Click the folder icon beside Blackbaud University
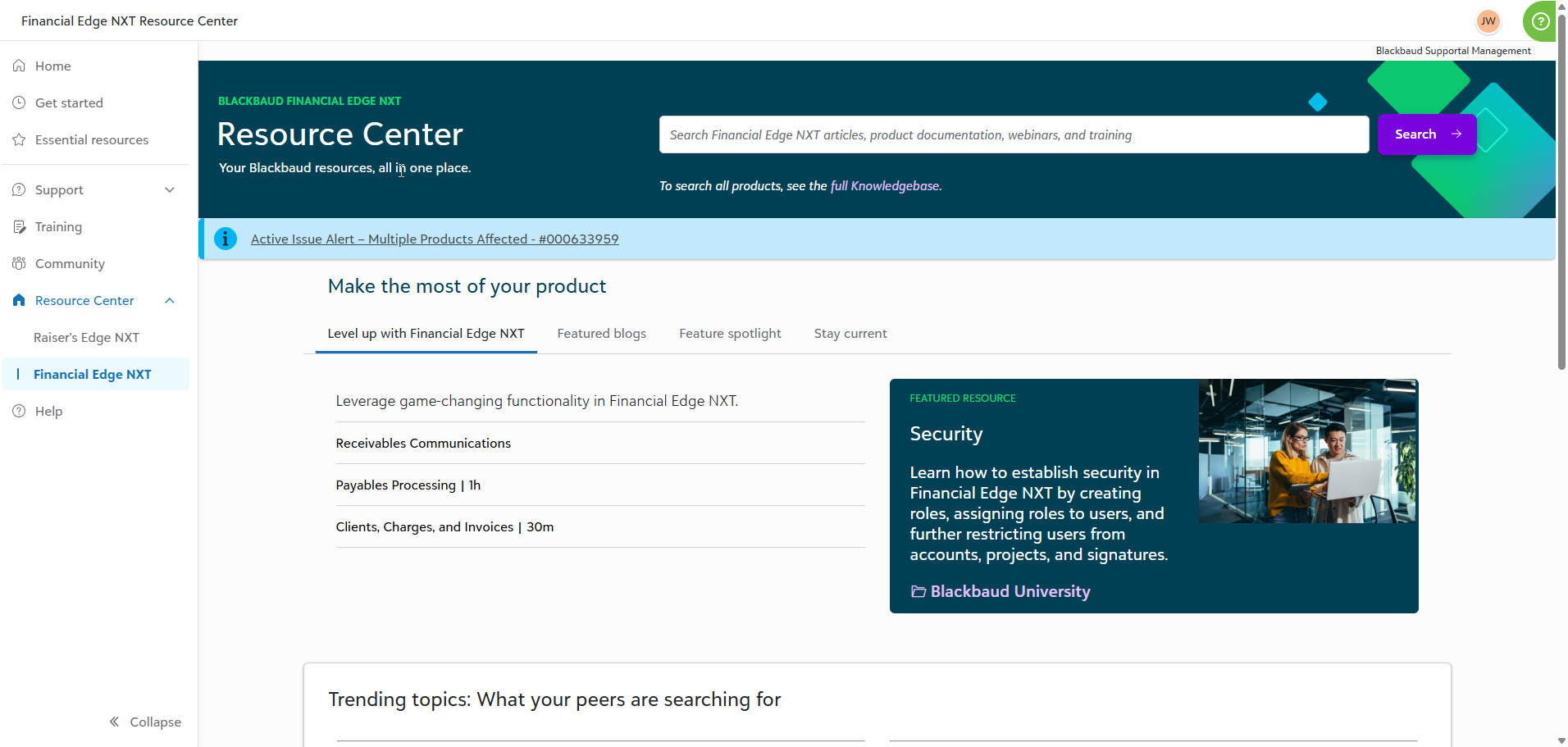1568x747 pixels. (918, 592)
